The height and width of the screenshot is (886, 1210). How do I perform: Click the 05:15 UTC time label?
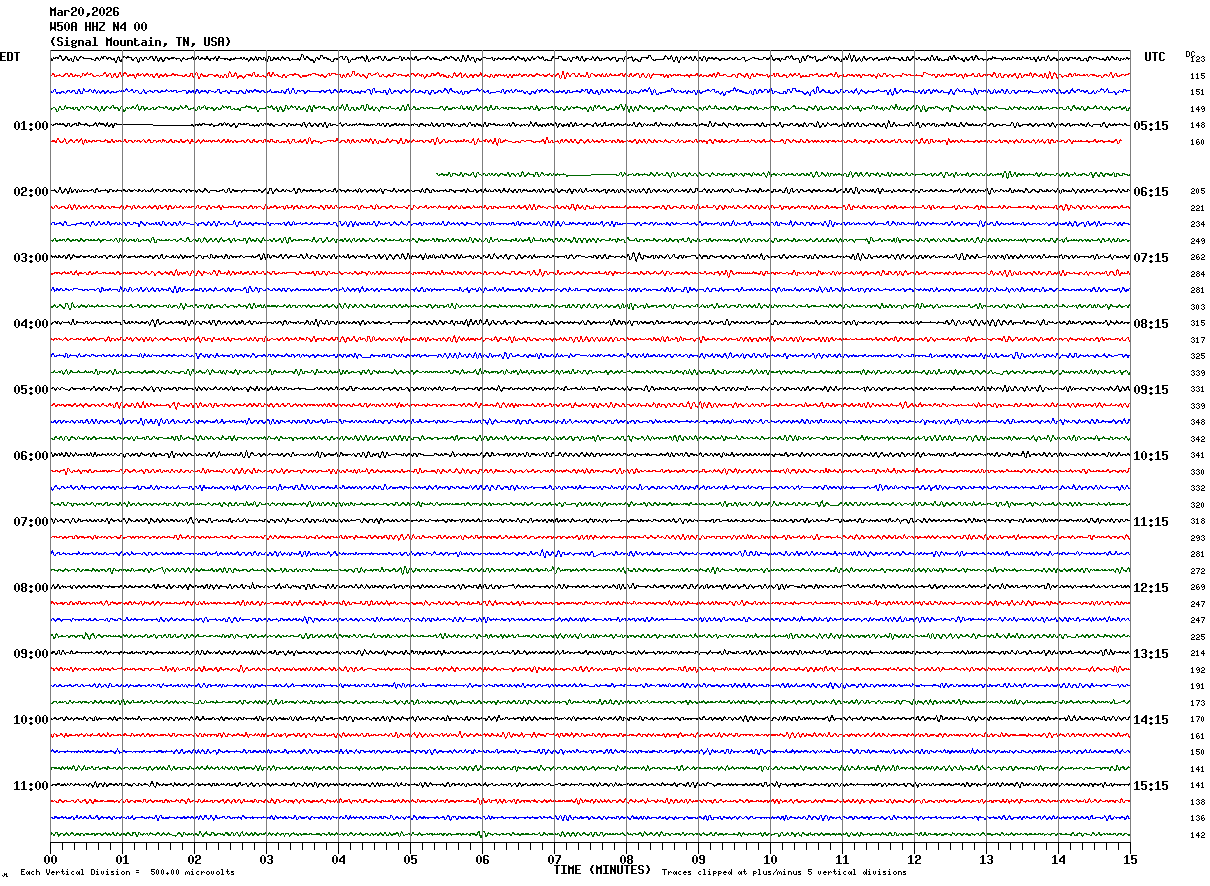pyautogui.click(x=1151, y=126)
